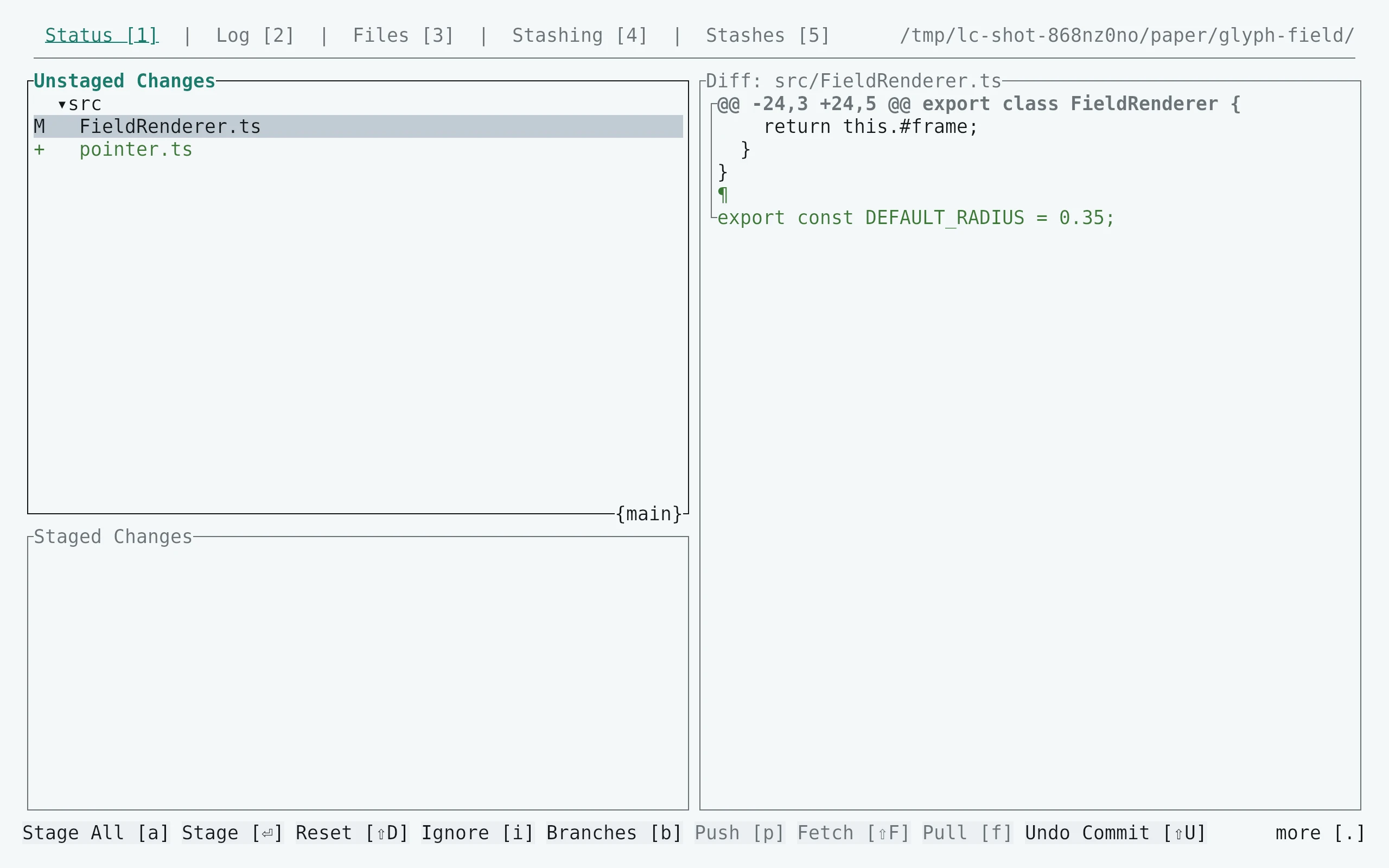Click the {main} branch label

(x=648, y=514)
